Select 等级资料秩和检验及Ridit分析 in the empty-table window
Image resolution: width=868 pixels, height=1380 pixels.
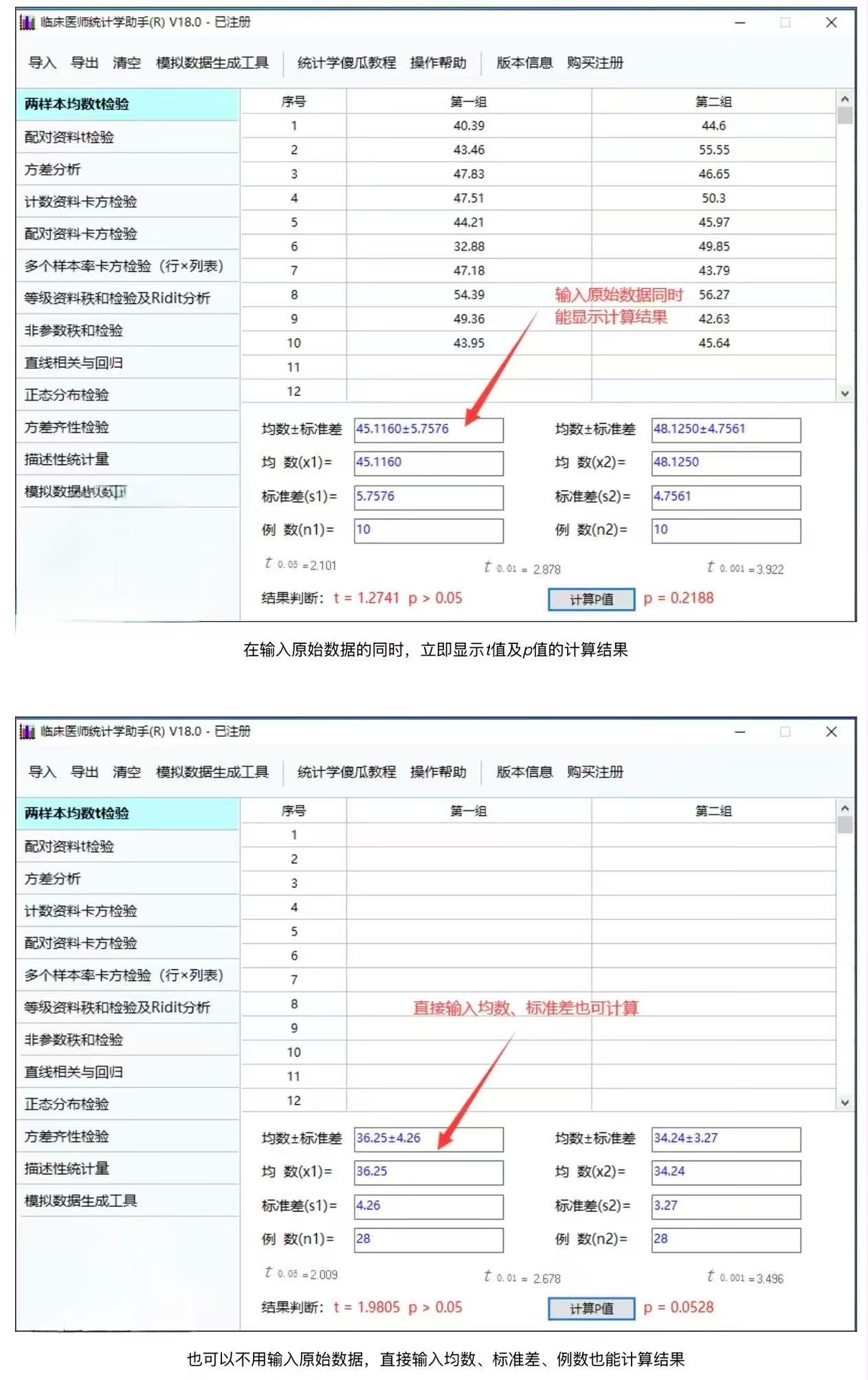click(128, 1007)
